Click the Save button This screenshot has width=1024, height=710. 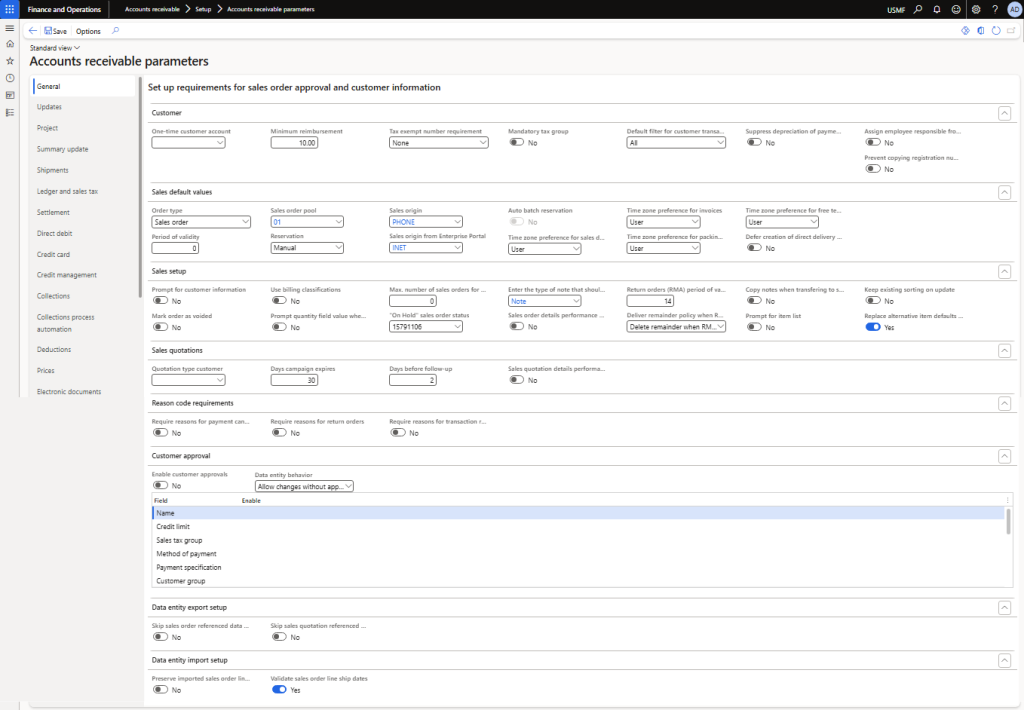55,31
